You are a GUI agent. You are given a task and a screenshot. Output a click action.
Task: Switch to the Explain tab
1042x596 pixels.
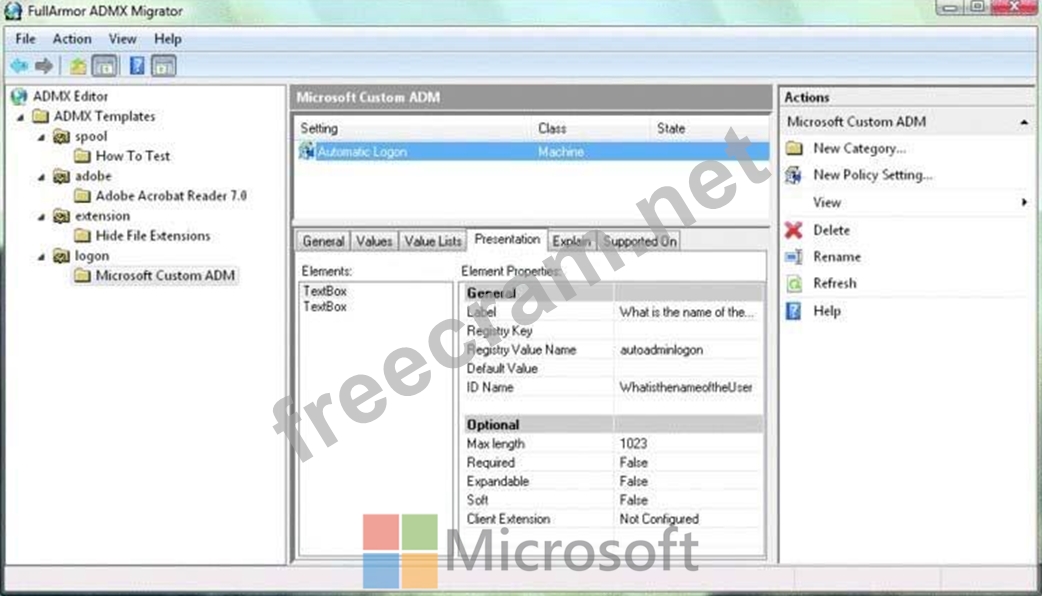(x=572, y=241)
